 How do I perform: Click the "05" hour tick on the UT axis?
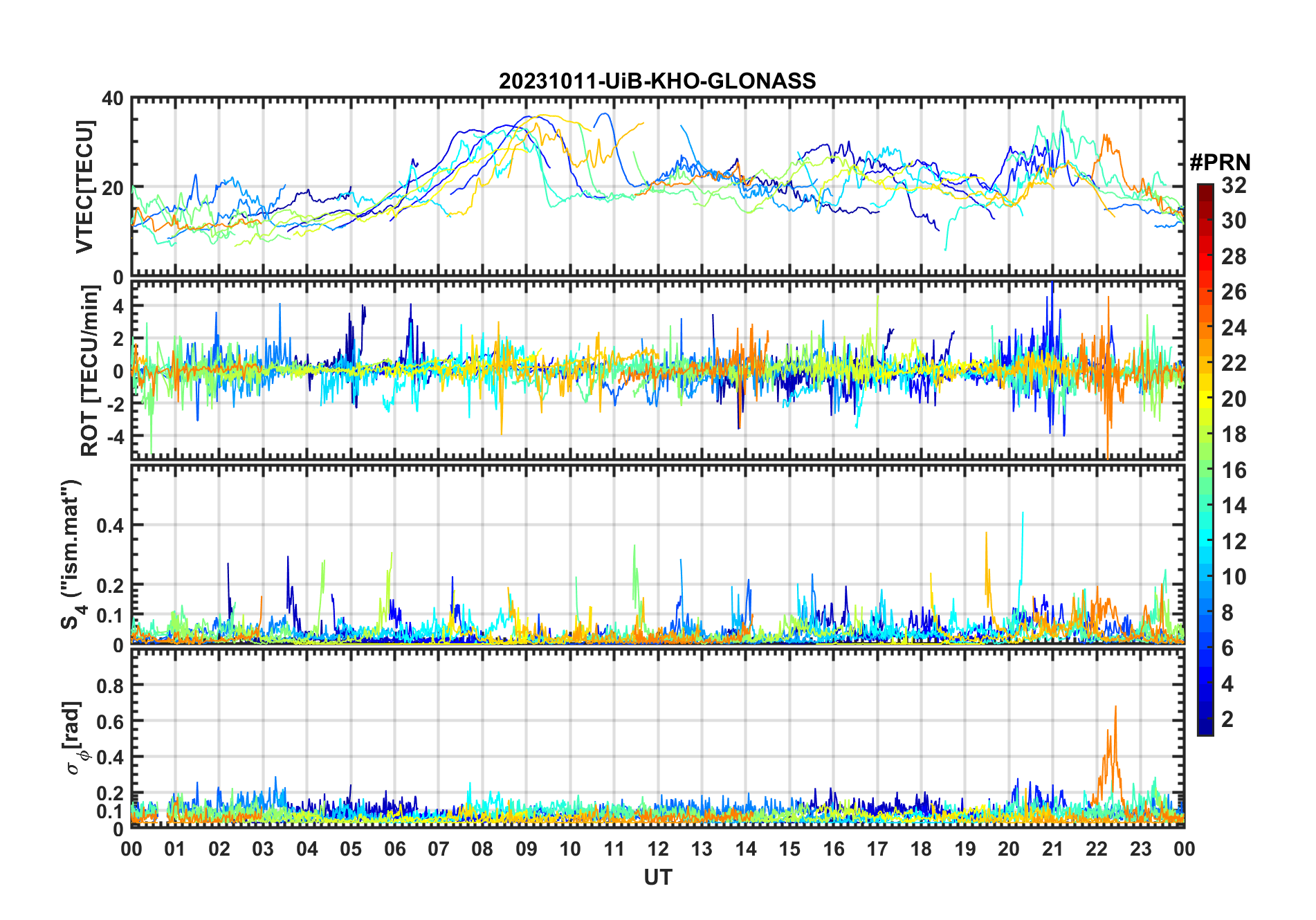pos(351,849)
